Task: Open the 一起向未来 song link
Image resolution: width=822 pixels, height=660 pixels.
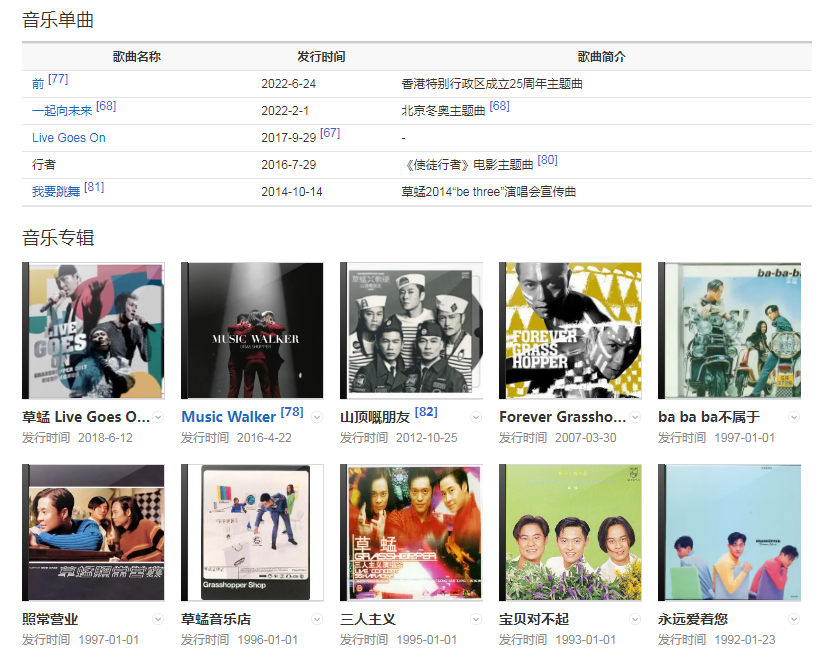Action: (x=62, y=111)
